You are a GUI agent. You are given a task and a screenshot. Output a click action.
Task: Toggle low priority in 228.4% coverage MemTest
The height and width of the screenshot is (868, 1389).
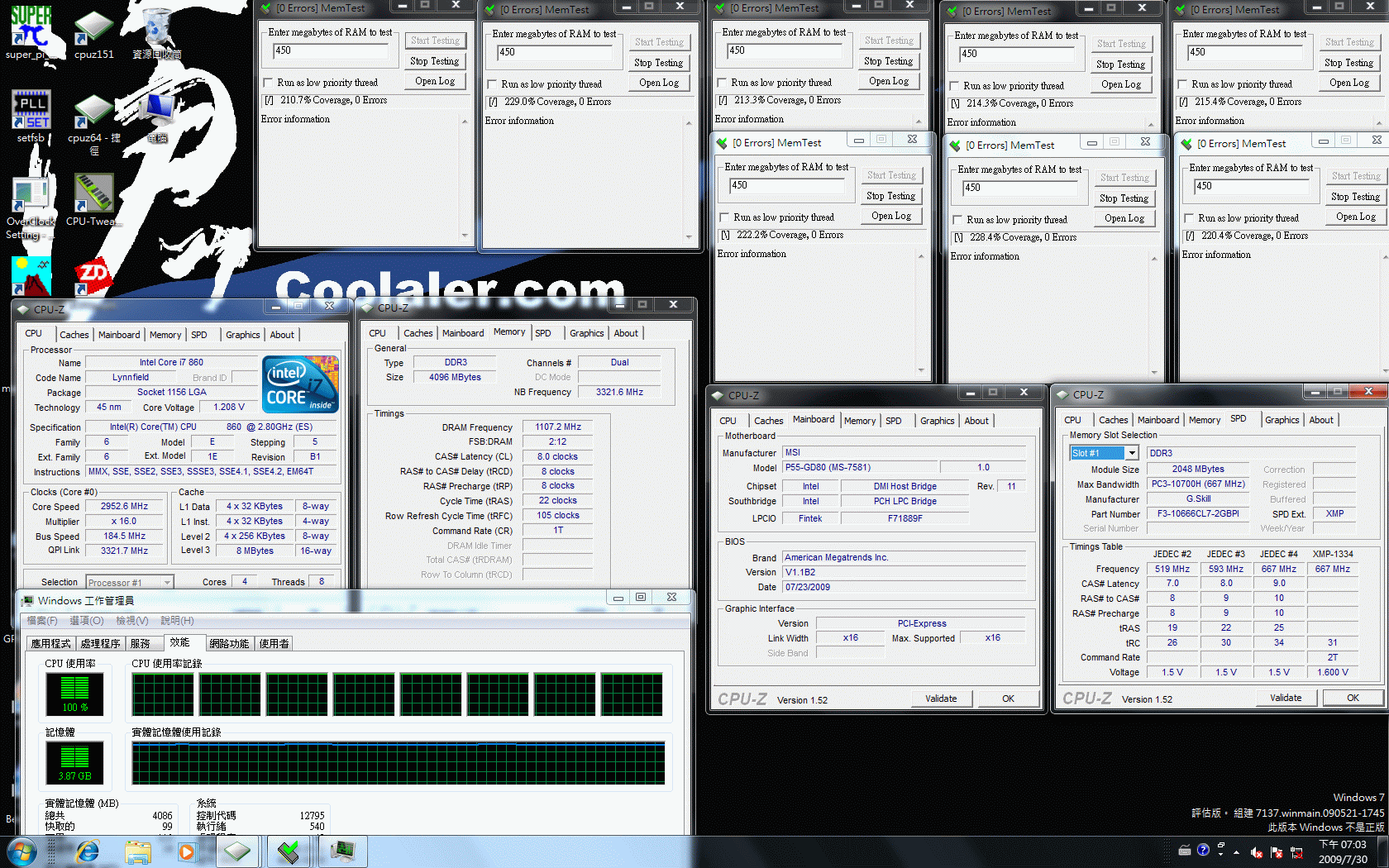coord(957,220)
